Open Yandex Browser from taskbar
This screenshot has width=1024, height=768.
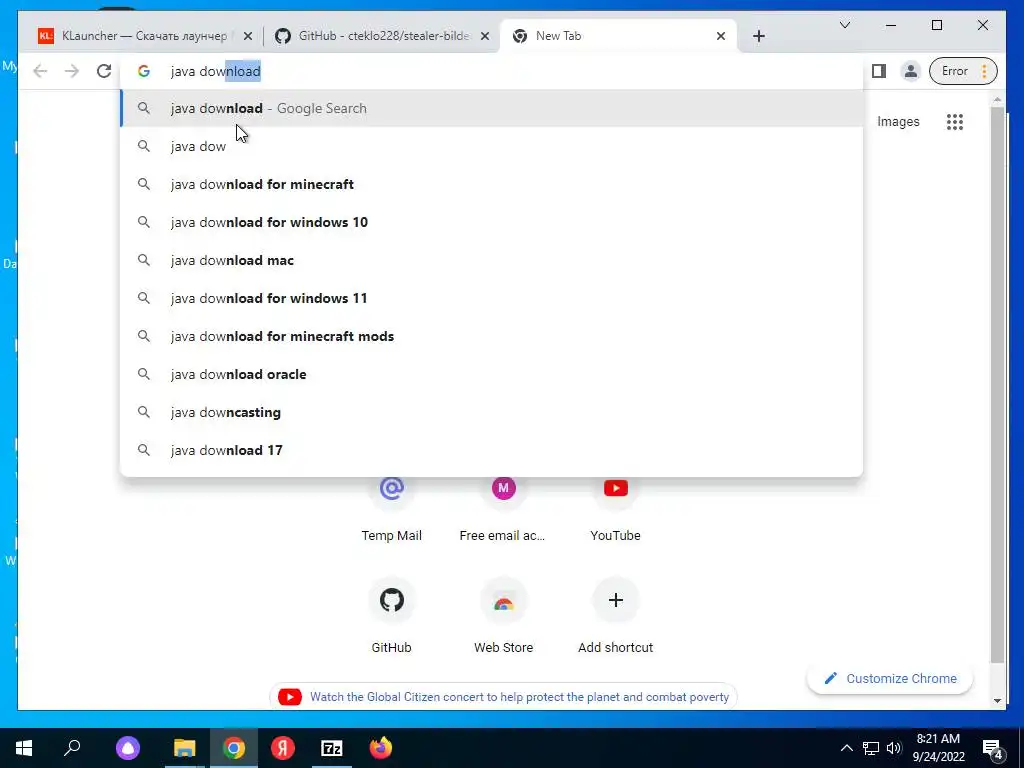[x=283, y=748]
